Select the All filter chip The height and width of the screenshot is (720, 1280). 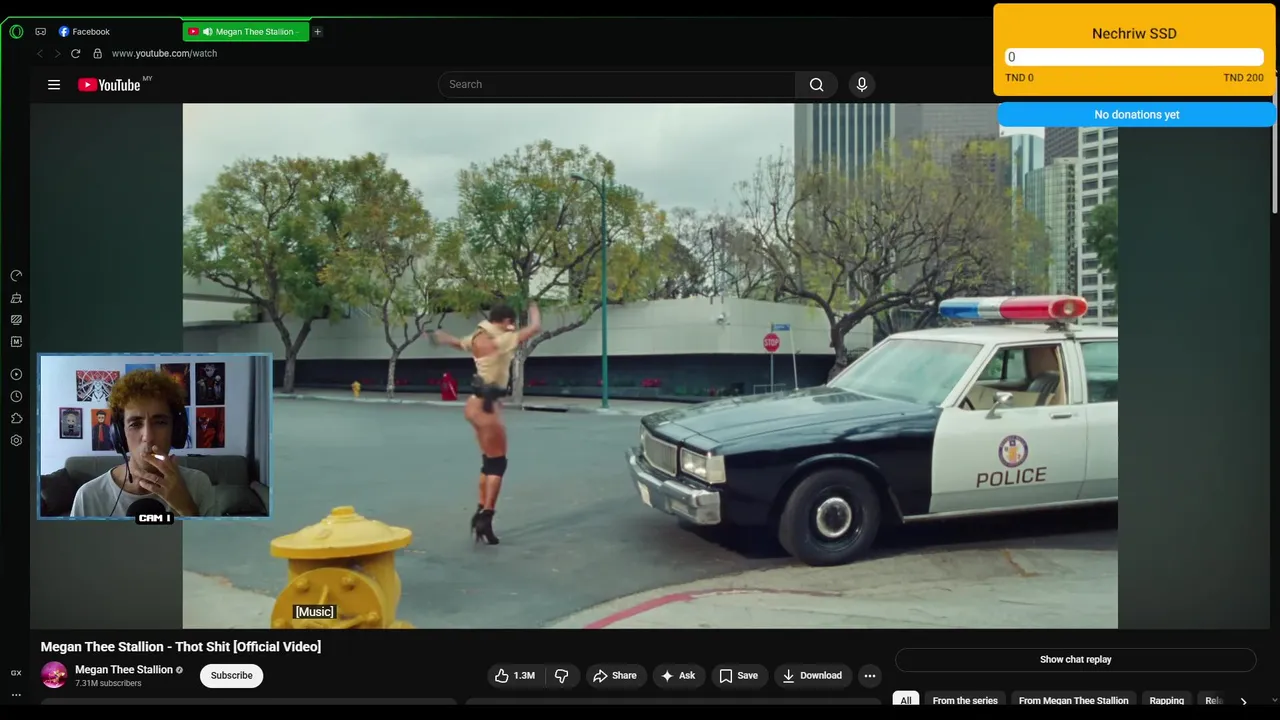pos(906,701)
